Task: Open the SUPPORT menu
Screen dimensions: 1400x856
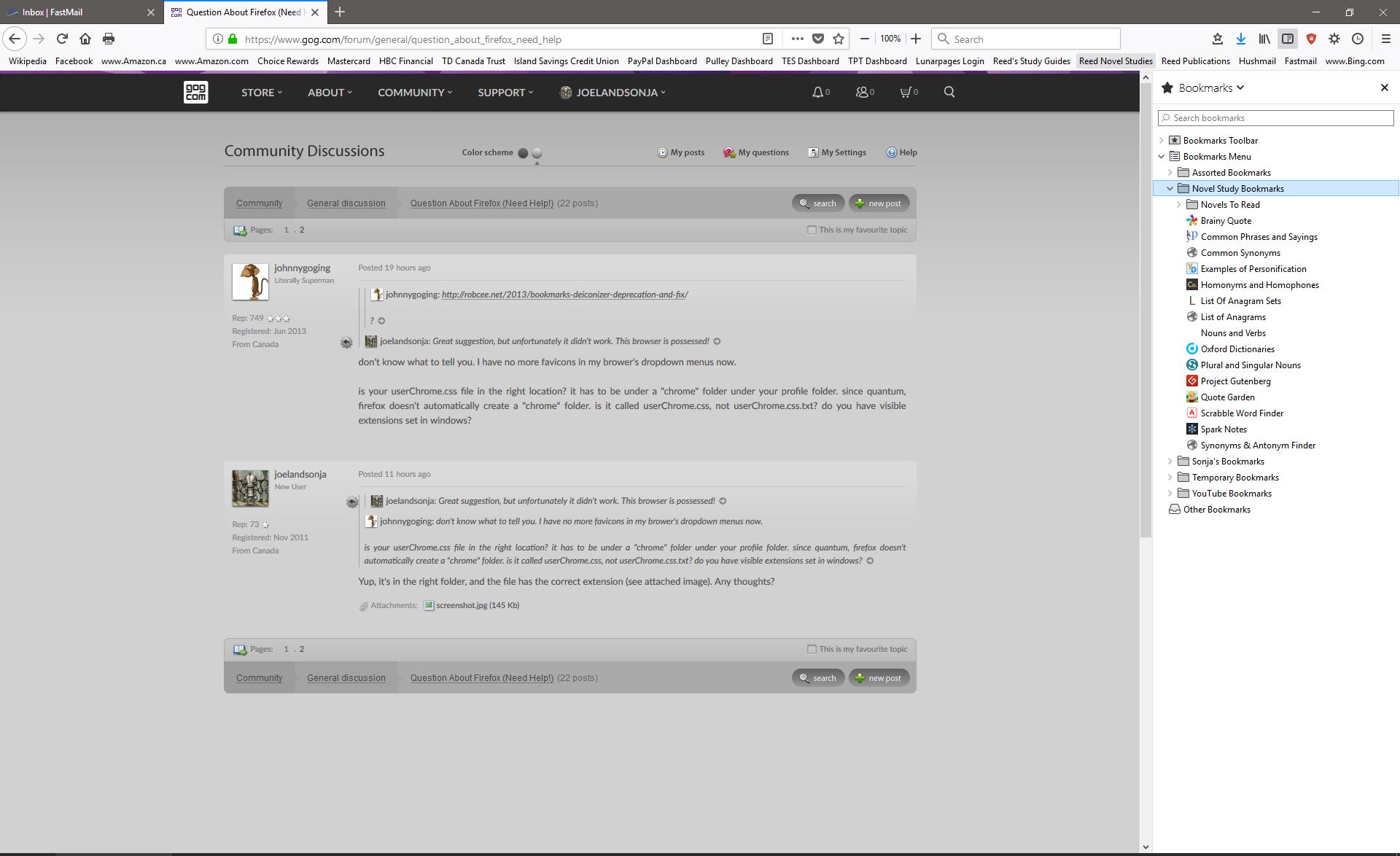Action: click(505, 92)
